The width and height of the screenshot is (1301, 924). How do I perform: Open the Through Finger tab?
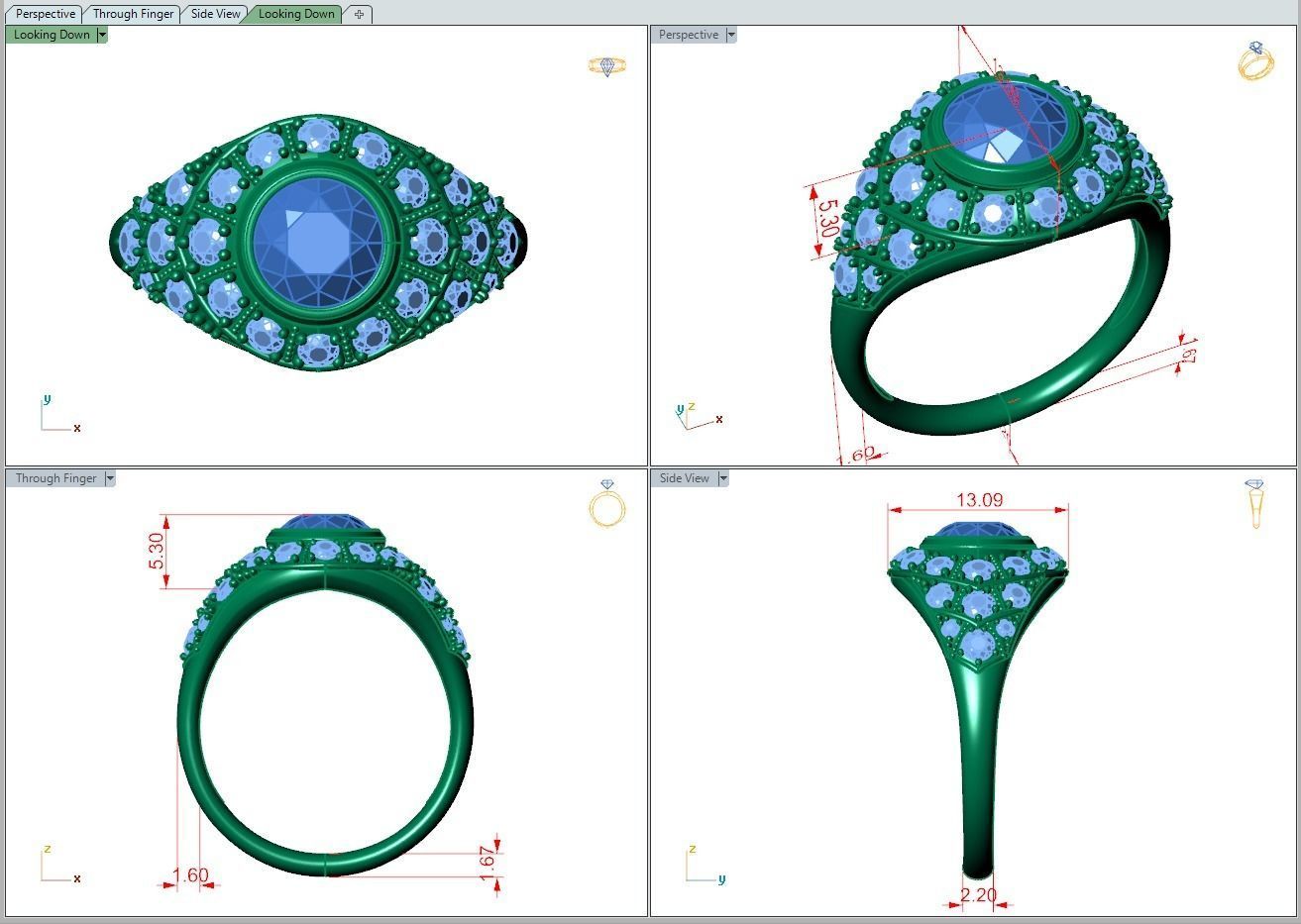(133, 14)
